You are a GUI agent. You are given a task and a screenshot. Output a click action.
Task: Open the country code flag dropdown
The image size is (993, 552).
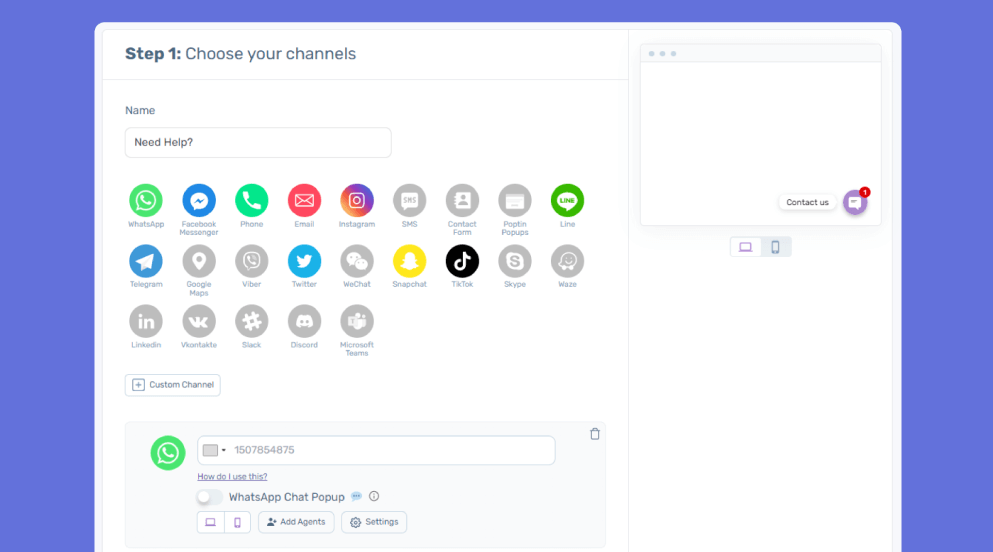[x=214, y=450]
